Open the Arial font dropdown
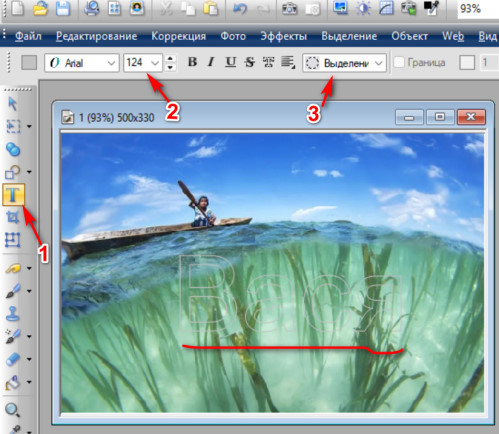The height and width of the screenshot is (434, 499). pos(82,63)
